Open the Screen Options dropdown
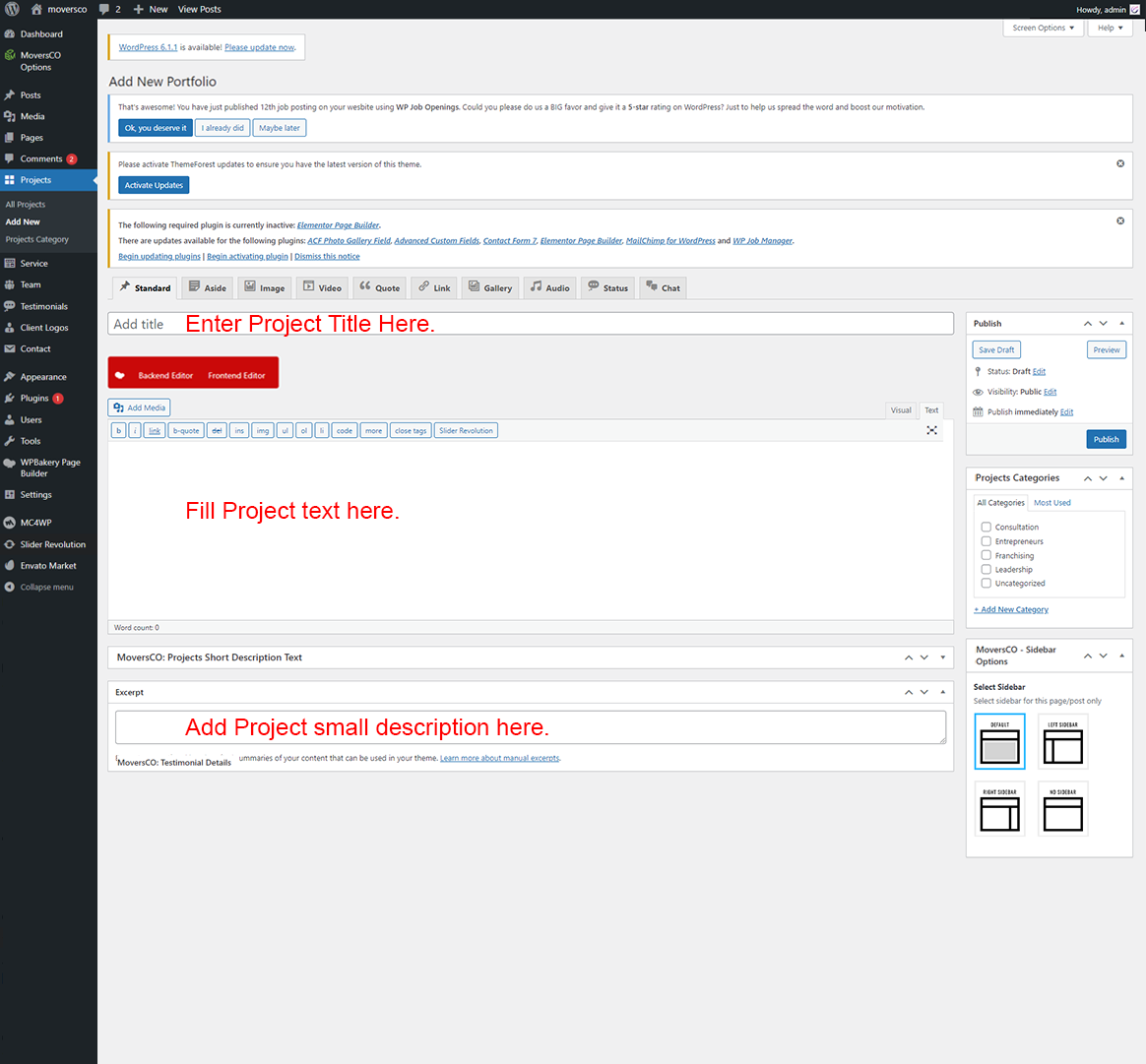Screen dimensions: 1146x1064 pos(1043,28)
